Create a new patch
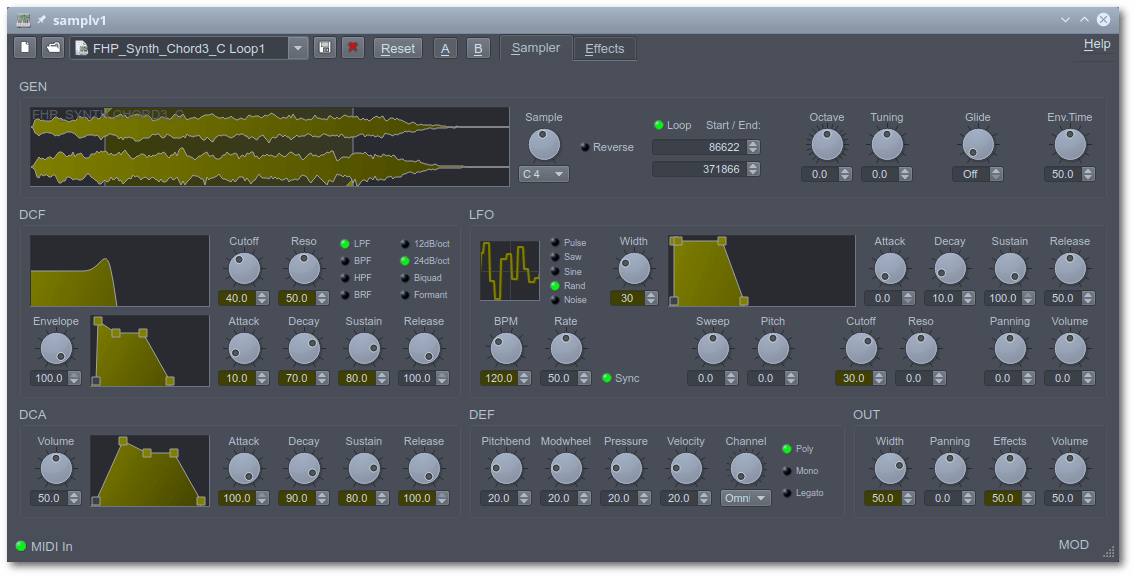 point(23,47)
